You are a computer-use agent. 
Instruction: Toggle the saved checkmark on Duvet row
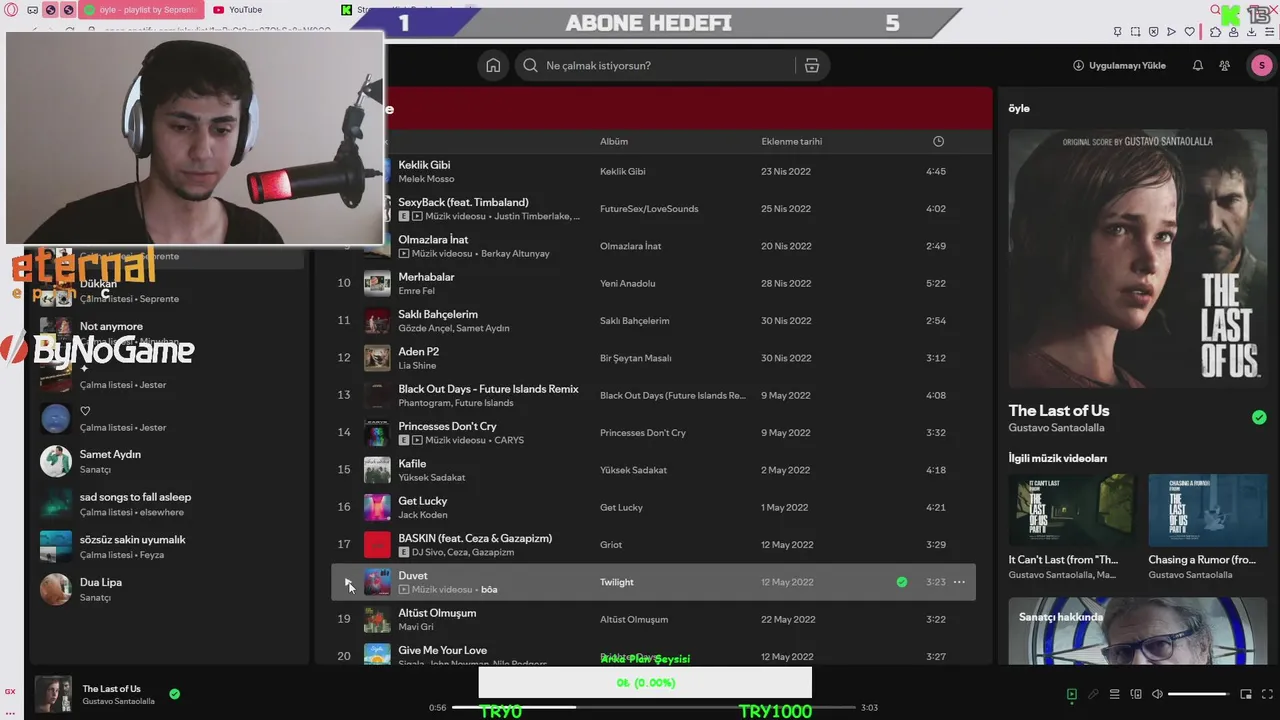point(902,582)
